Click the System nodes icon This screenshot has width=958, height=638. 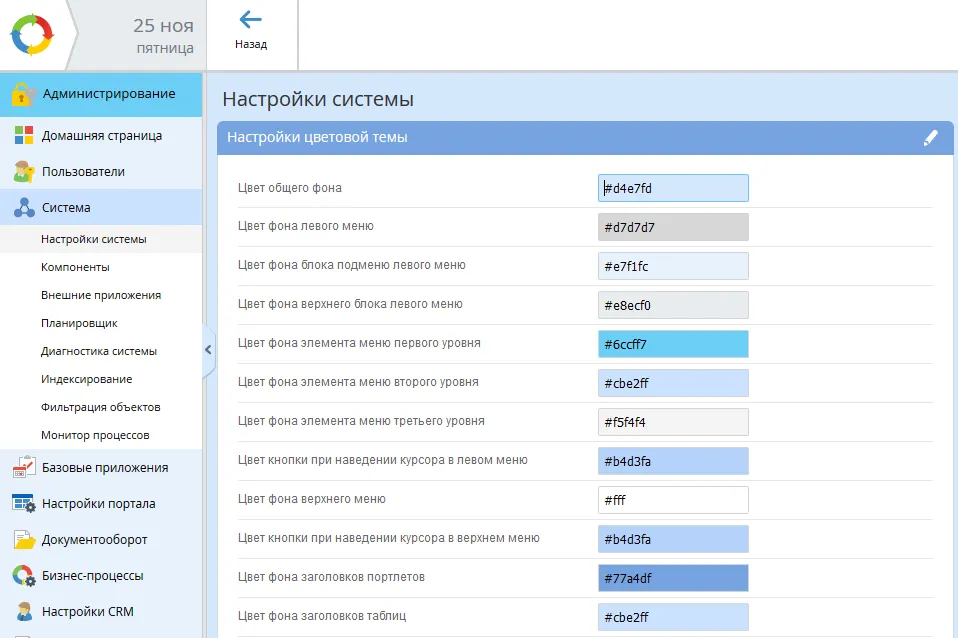24,208
